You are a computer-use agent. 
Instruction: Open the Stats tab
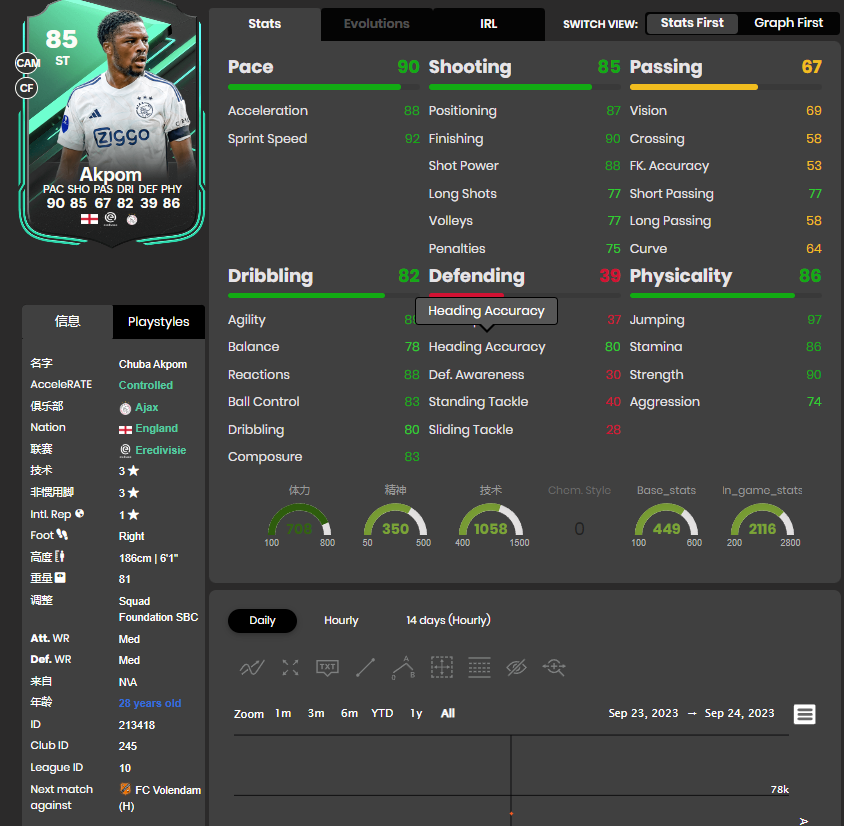265,24
